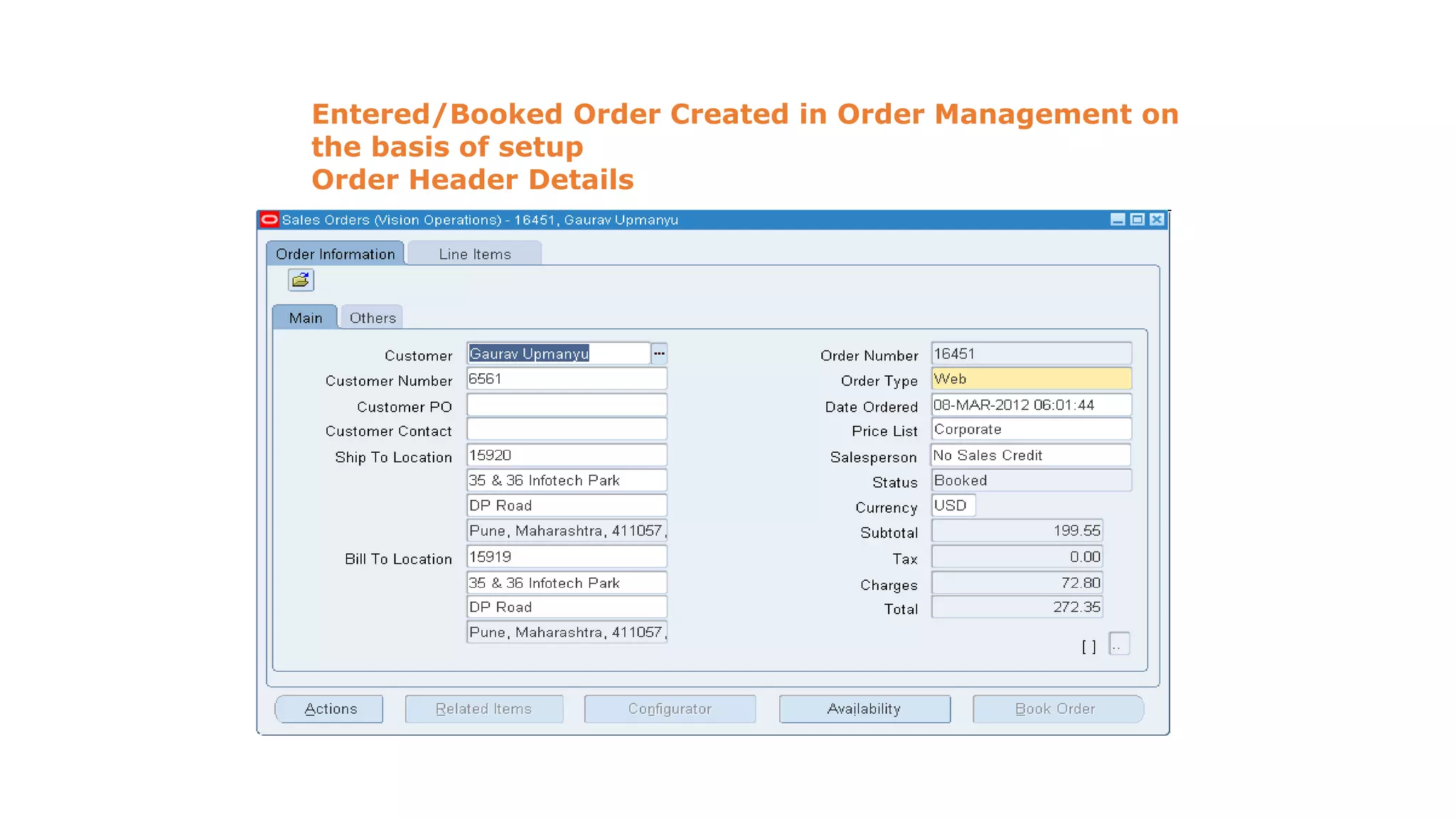Click Ship To address line DP Road
This screenshot has height=819, width=1456.
click(567, 505)
